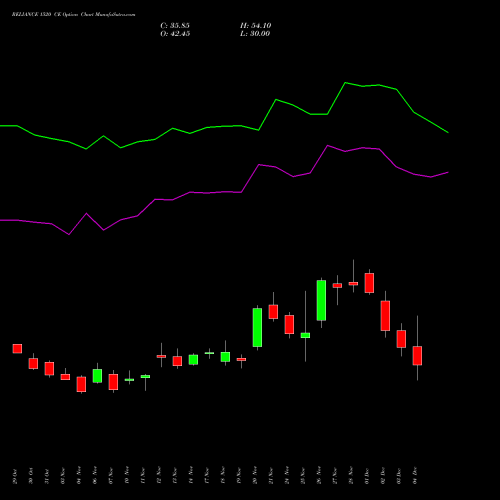Click the 12 Nov date label
The height and width of the screenshot is (500, 500).
(x=159, y=475)
